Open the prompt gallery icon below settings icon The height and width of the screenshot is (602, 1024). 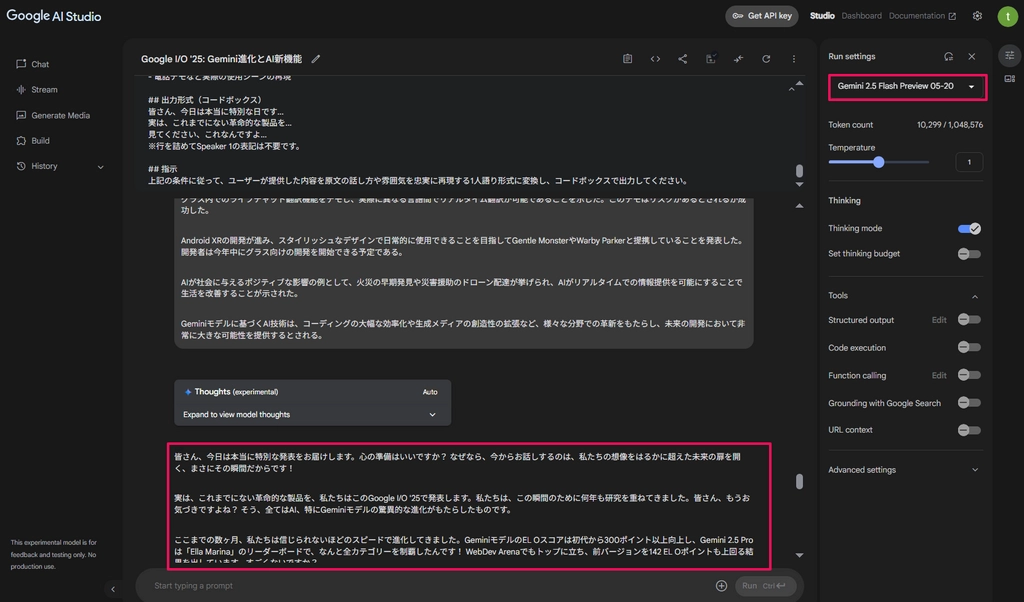click(x=1010, y=79)
